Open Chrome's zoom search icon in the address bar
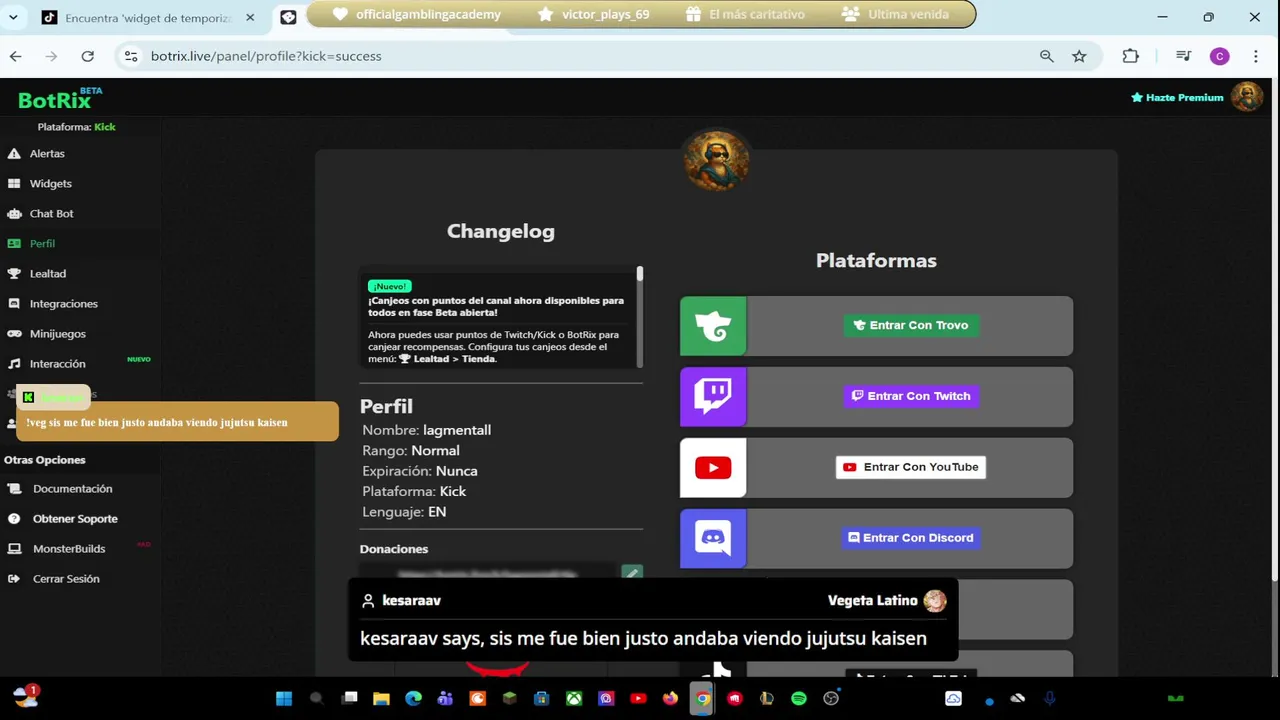1280x720 pixels. pyautogui.click(x=1046, y=56)
